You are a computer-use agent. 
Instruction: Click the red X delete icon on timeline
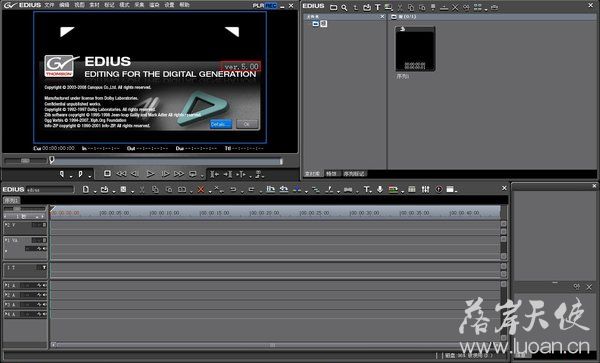coord(201,189)
